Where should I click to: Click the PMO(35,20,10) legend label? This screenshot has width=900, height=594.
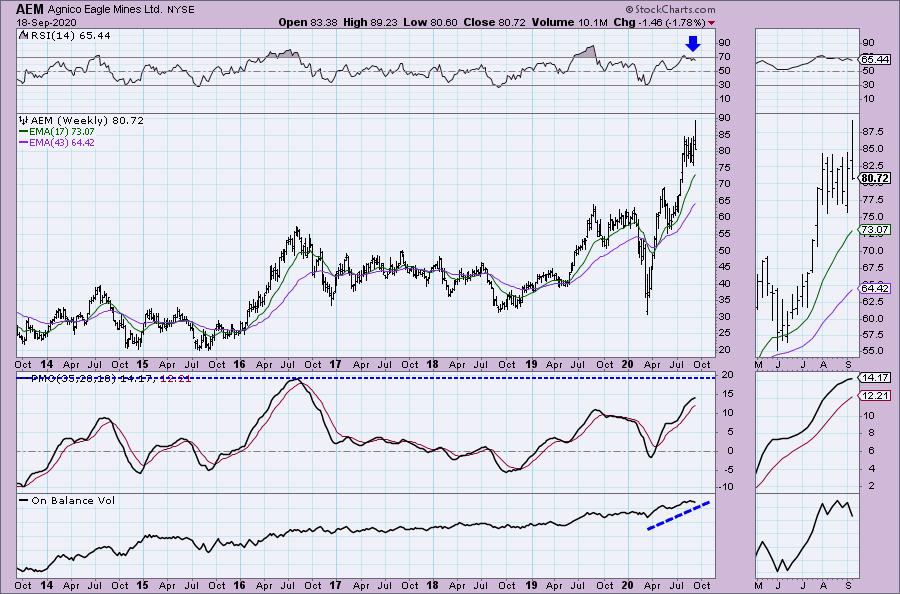[73, 379]
